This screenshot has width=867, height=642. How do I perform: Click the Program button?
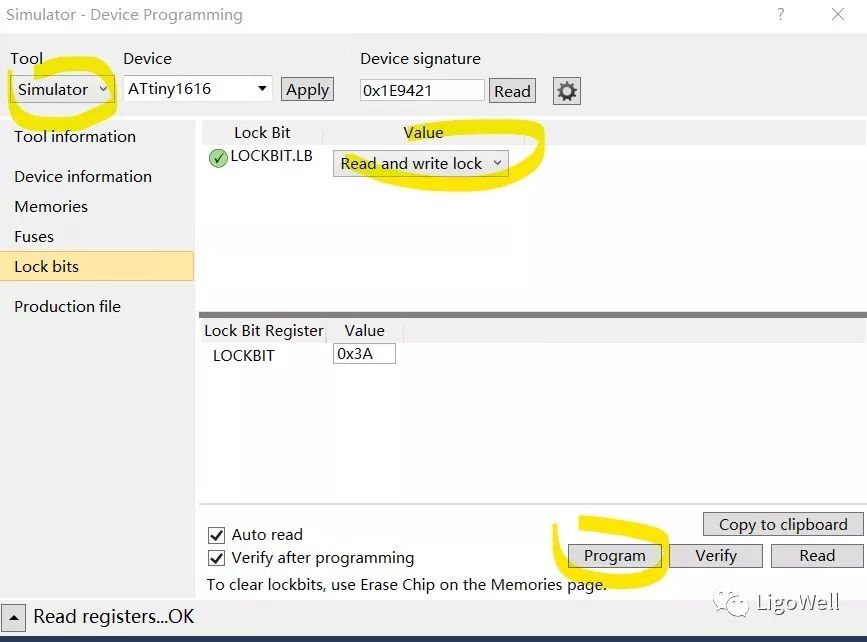[x=614, y=556]
